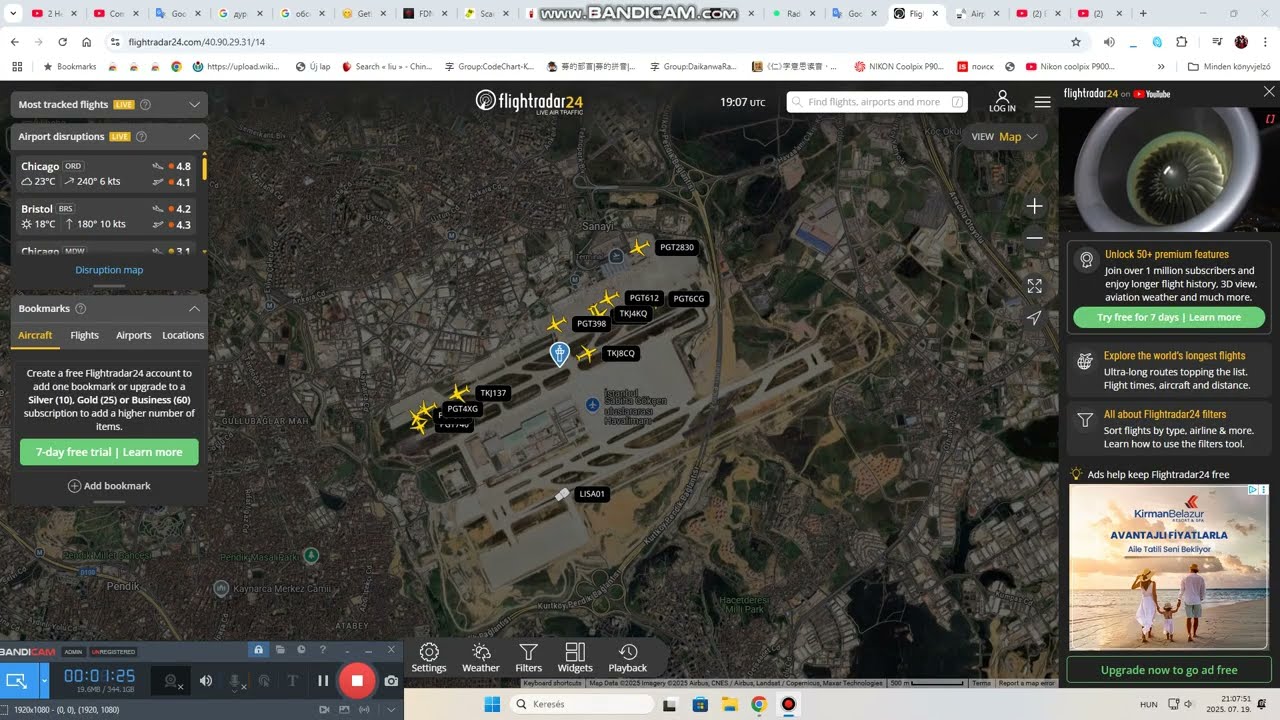Open info icon next to Bookmarks

80,309
